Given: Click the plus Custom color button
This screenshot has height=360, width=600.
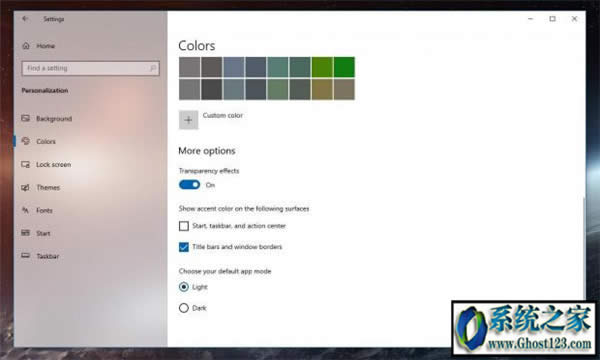Looking at the screenshot, I should [188, 120].
